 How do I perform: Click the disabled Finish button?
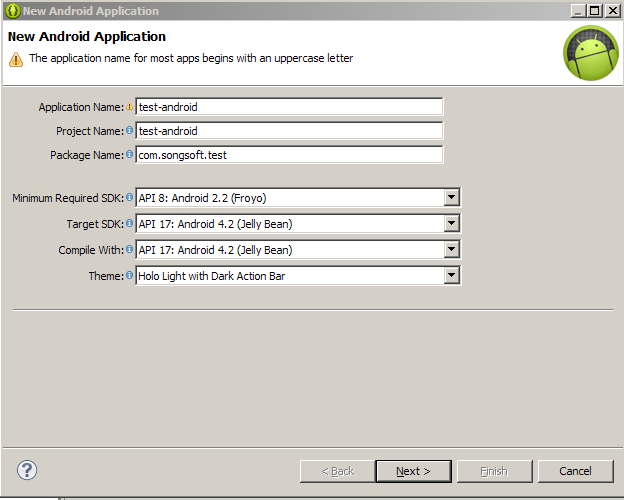point(495,471)
